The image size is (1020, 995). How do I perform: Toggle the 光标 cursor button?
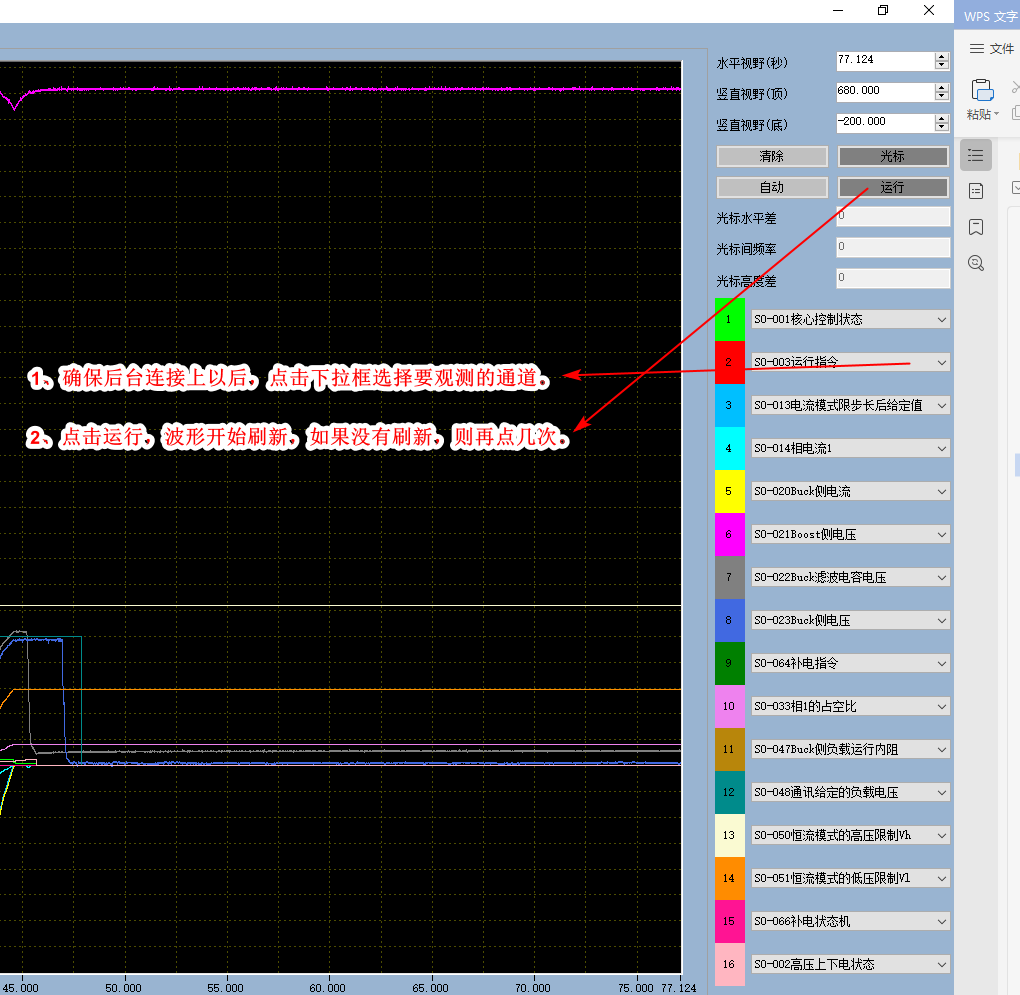pos(892,156)
